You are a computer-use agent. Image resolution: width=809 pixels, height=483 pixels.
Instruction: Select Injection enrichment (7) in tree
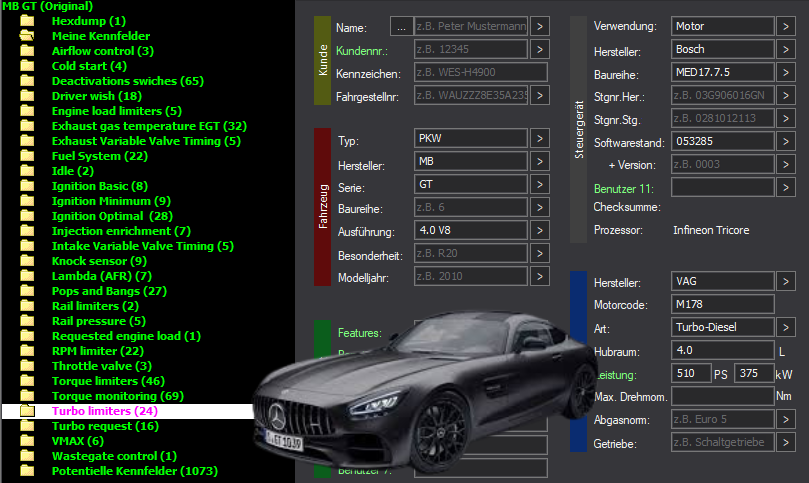pyautogui.click(x=121, y=231)
